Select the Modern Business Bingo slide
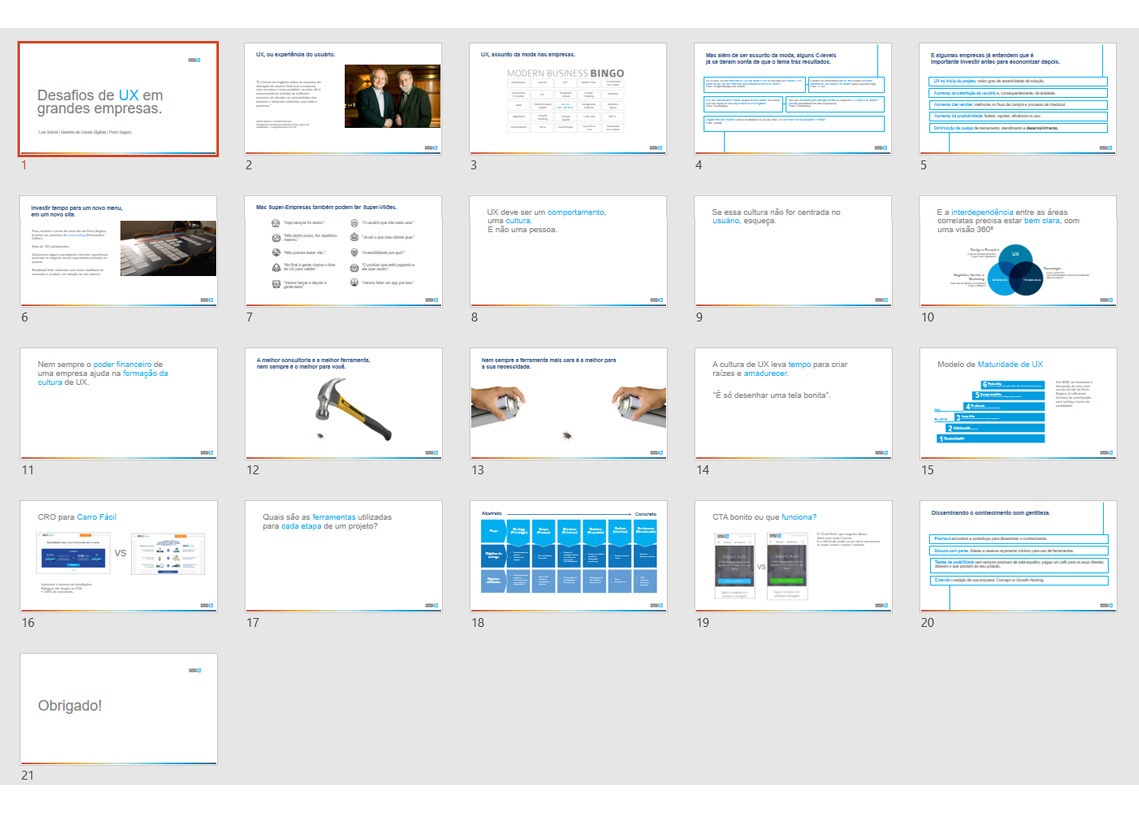 point(569,99)
